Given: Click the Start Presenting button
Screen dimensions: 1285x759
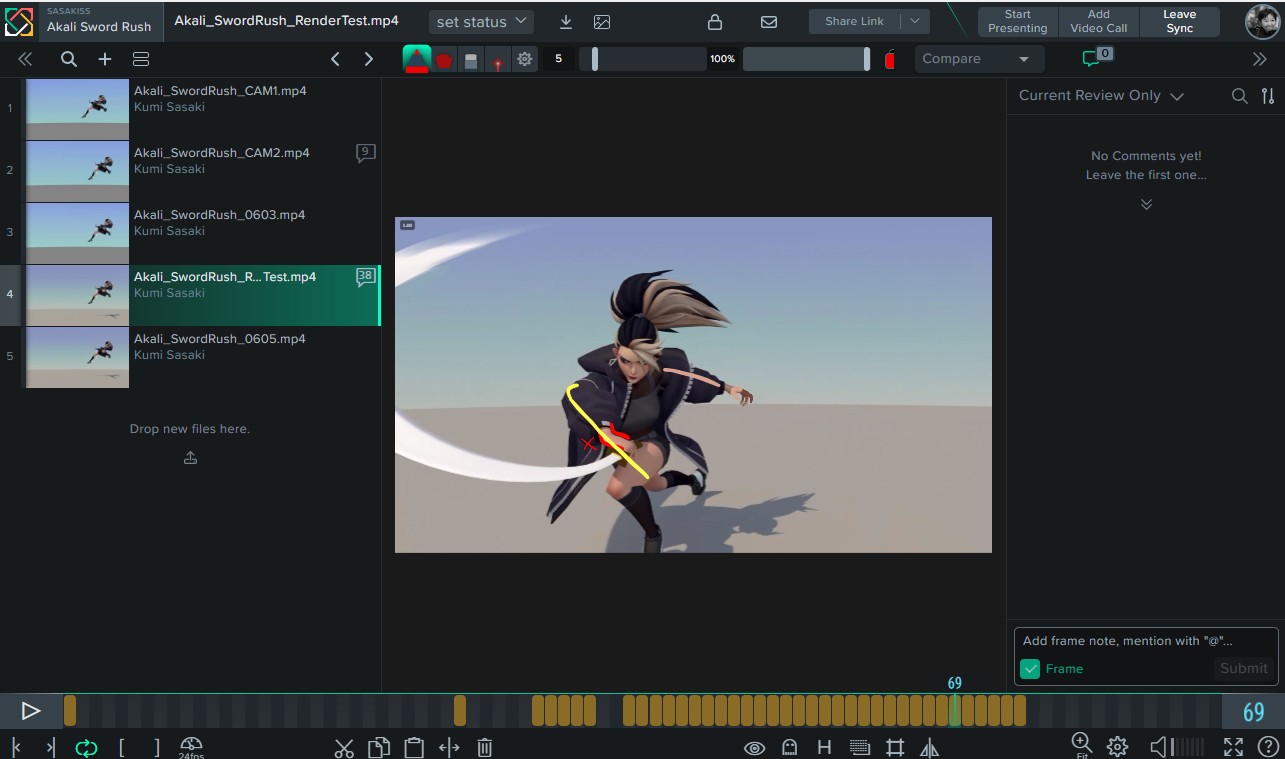Looking at the screenshot, I should click(x=1018, y=22).
